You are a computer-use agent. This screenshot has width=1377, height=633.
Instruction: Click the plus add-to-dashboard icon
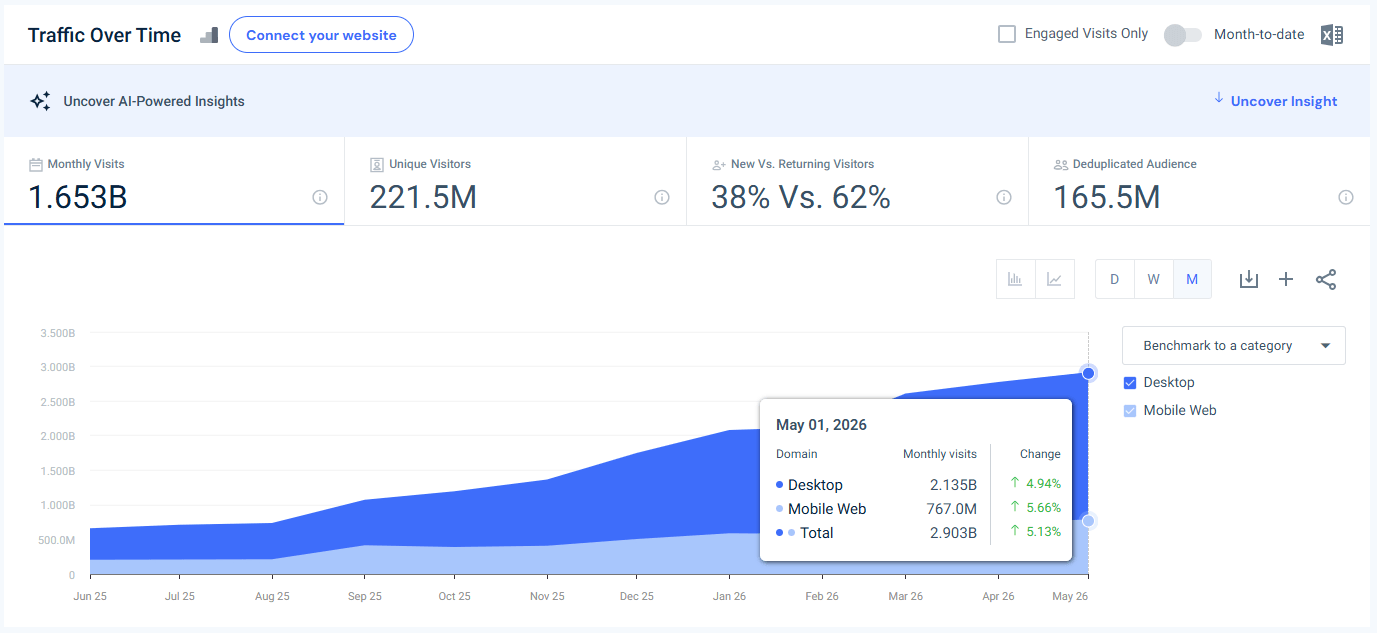pos(1286,279)
